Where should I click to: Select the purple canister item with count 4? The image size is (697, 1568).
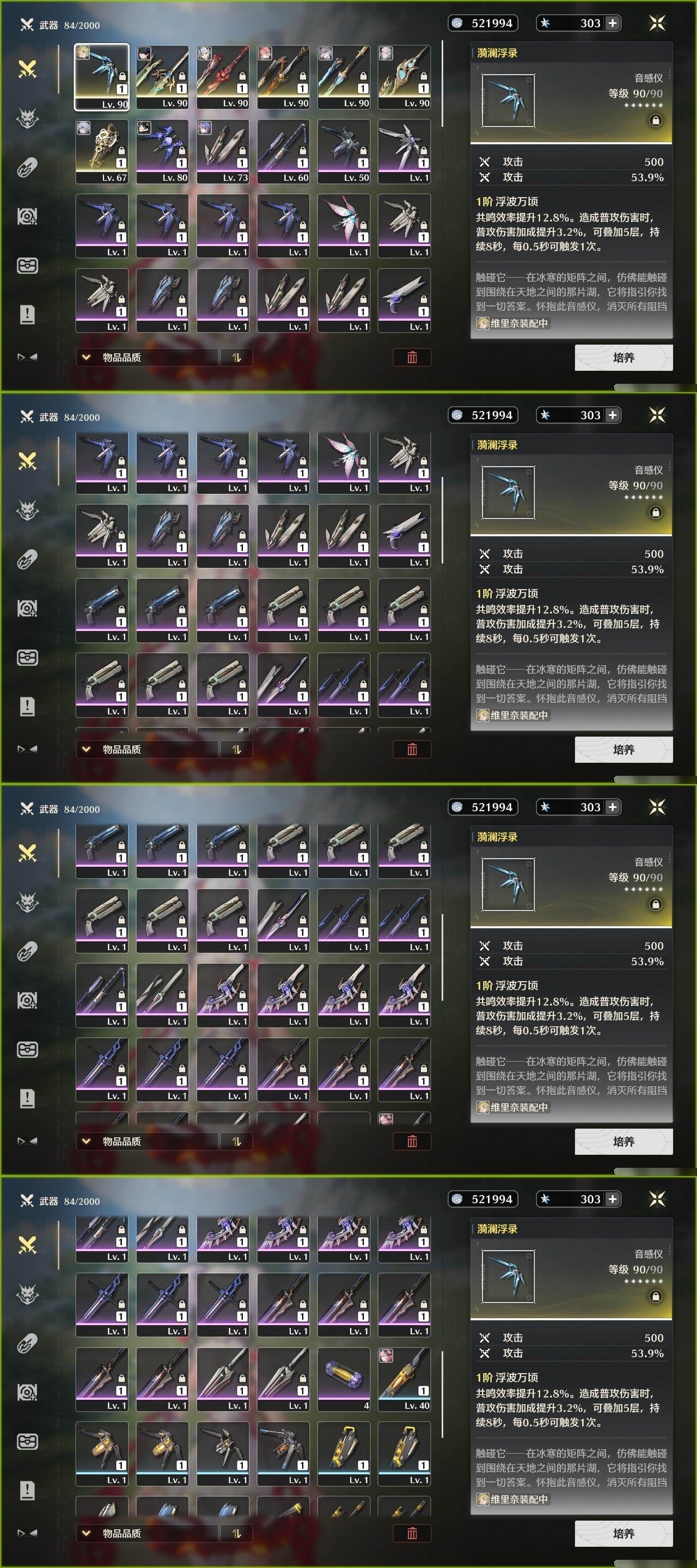click(x=344, y=1379)
